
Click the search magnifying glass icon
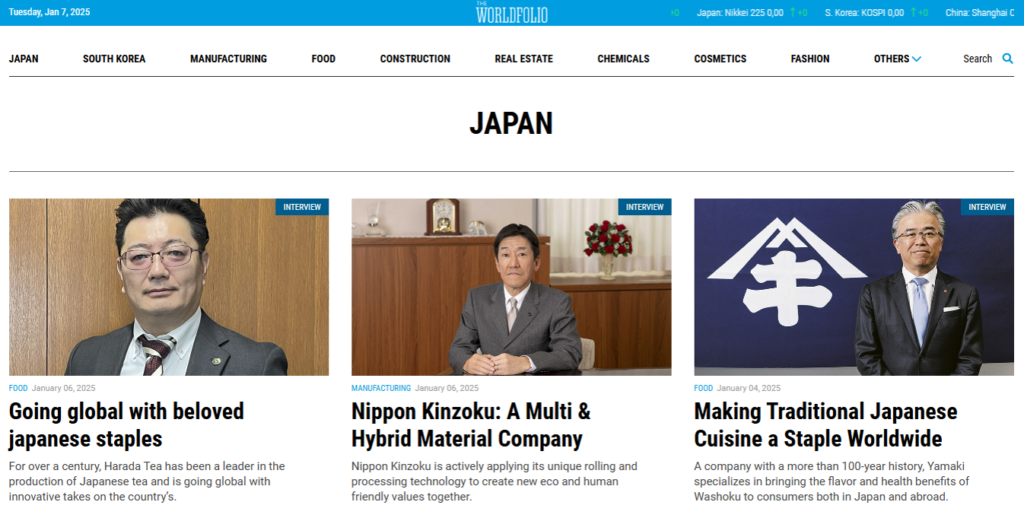coord(1007,59)
